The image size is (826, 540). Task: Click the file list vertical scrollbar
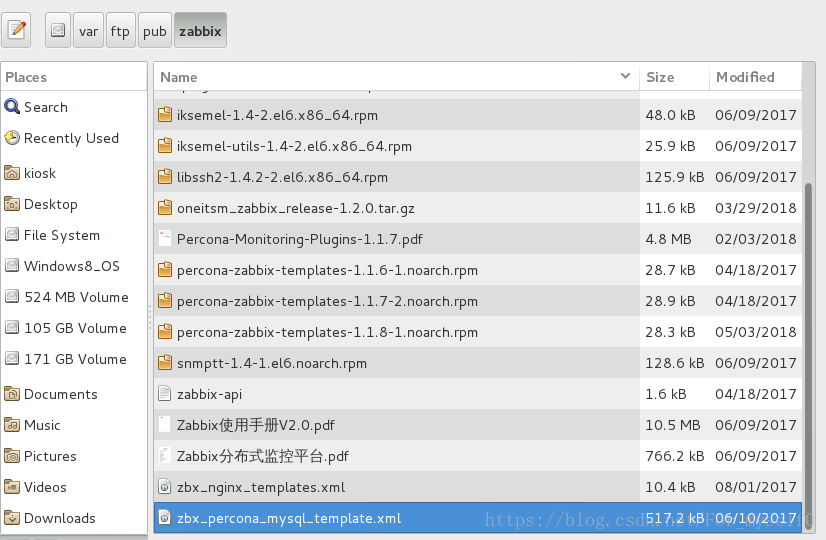point(809,358)
